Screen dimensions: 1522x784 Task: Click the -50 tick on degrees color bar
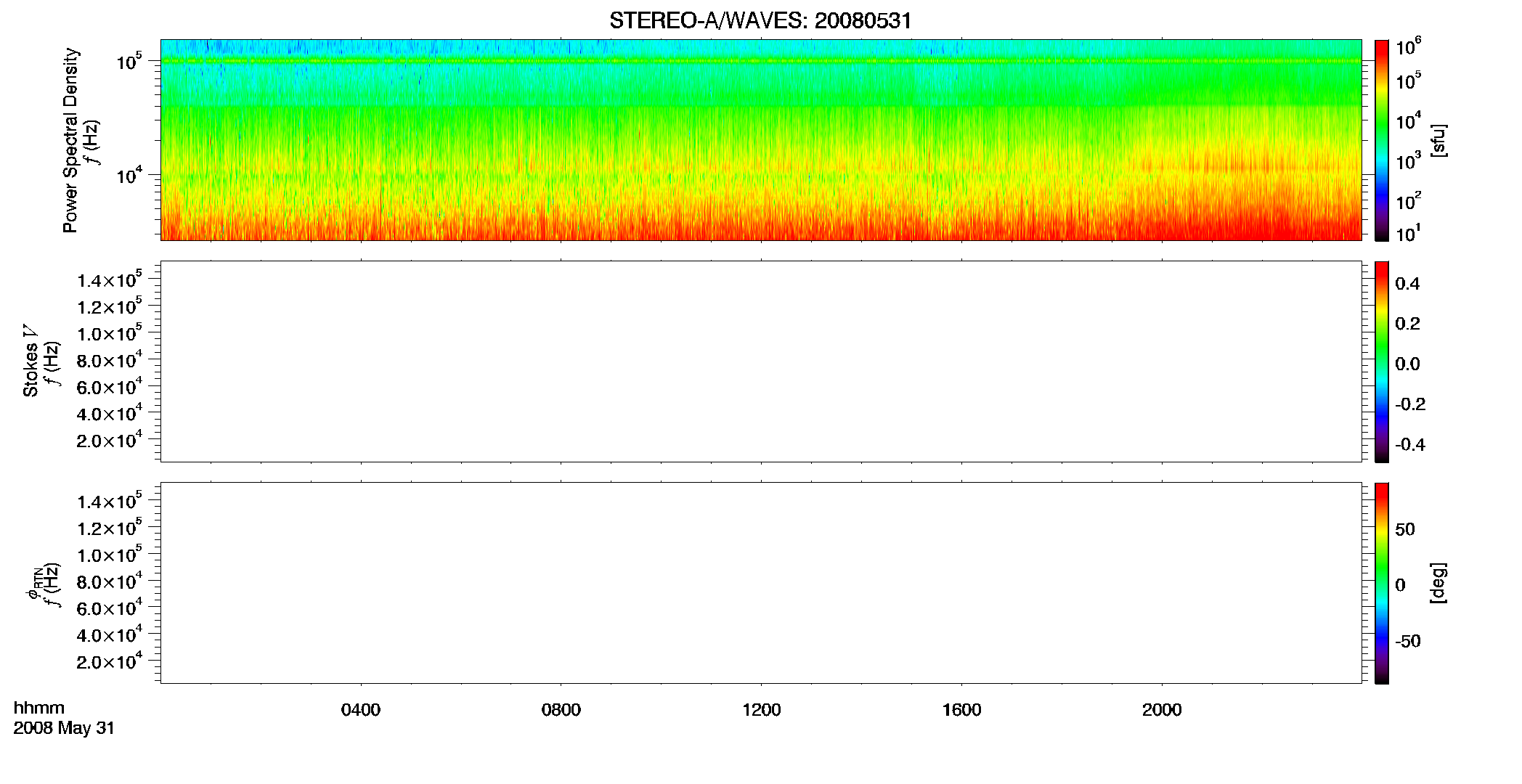coord(1407,642)
